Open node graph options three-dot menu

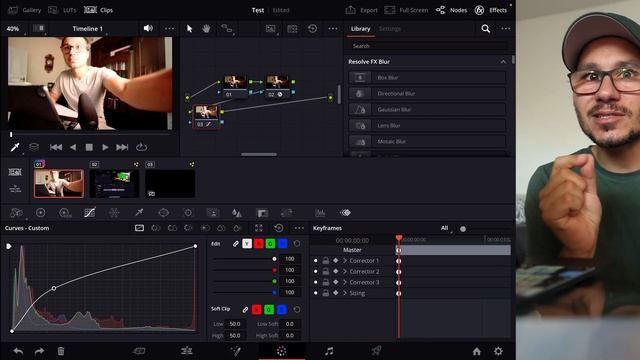pyautogui.click(x=333, y=29)
